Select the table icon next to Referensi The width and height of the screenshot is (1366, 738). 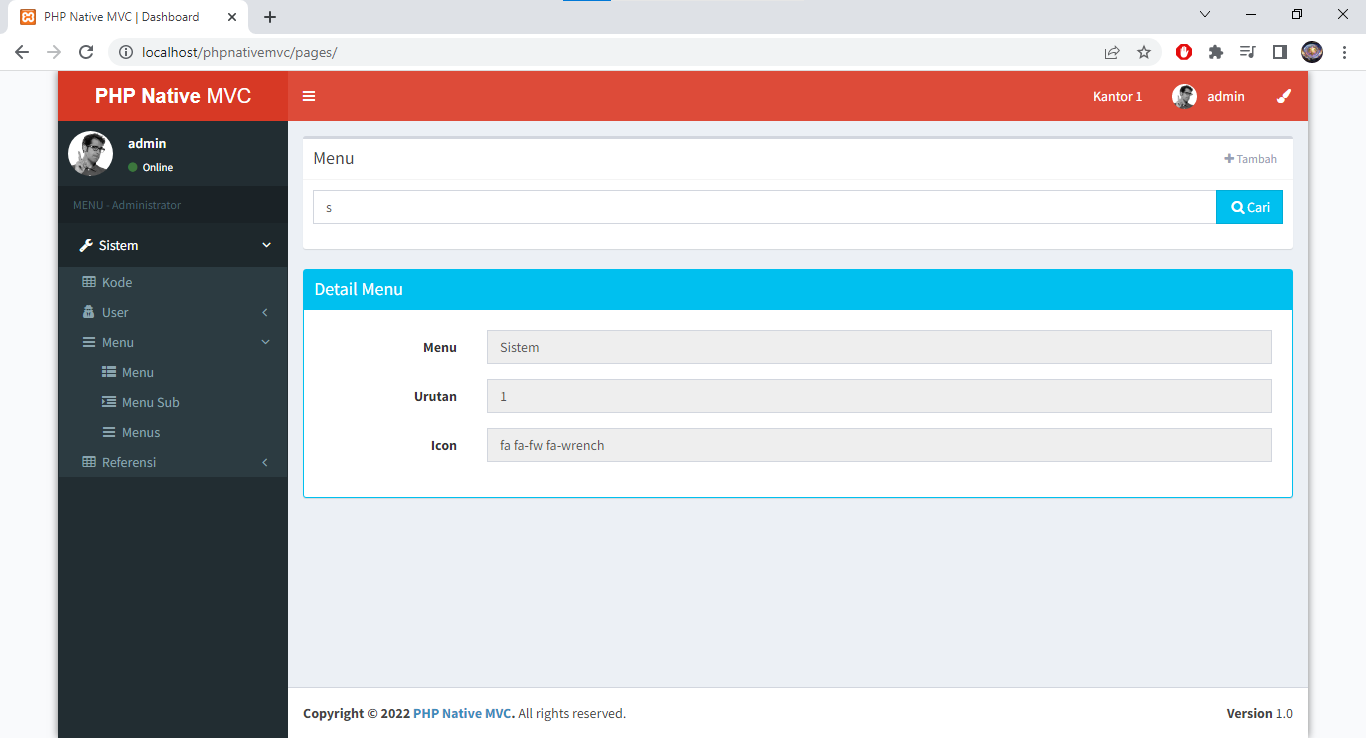pos(91,462)
